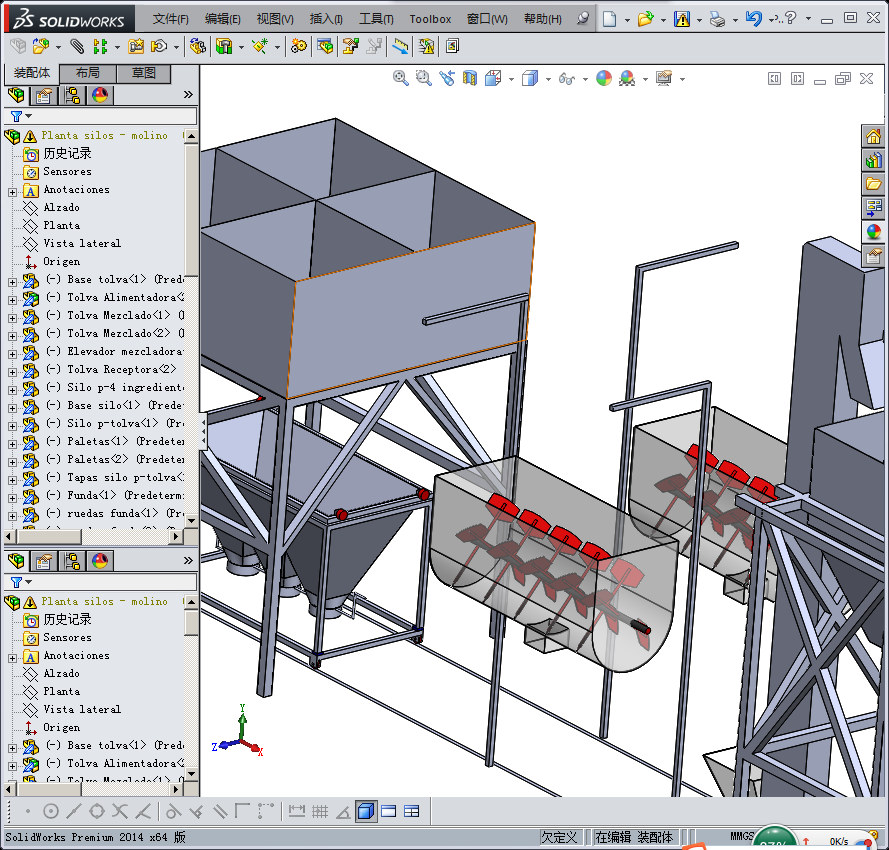Select Vista lateral plane in upper tree
Viewport: 889px width, 850px height.
tap(81, 243)
